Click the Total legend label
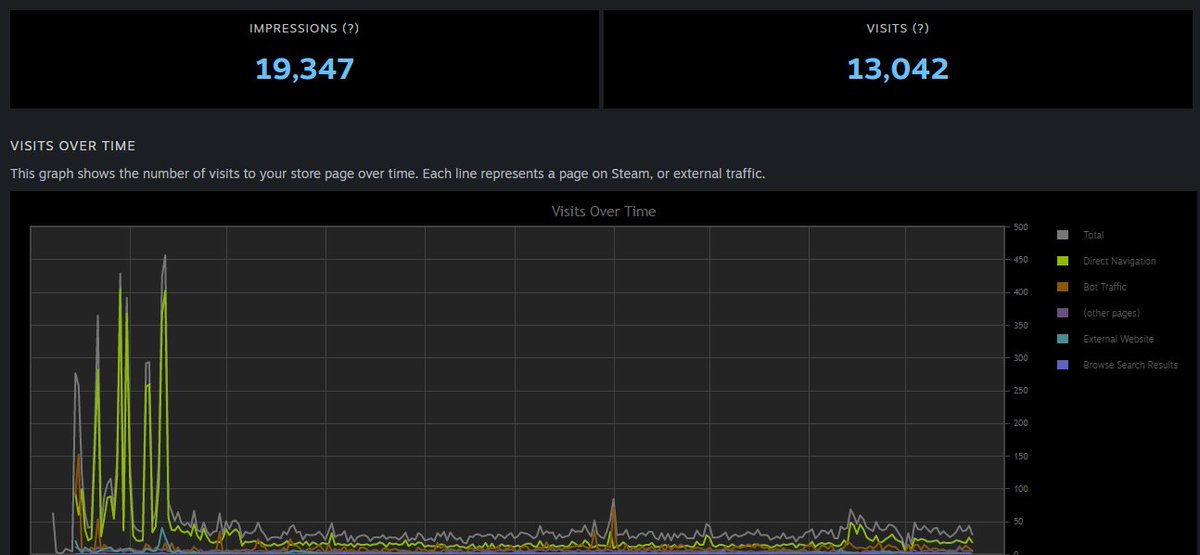 point(1093,235)
